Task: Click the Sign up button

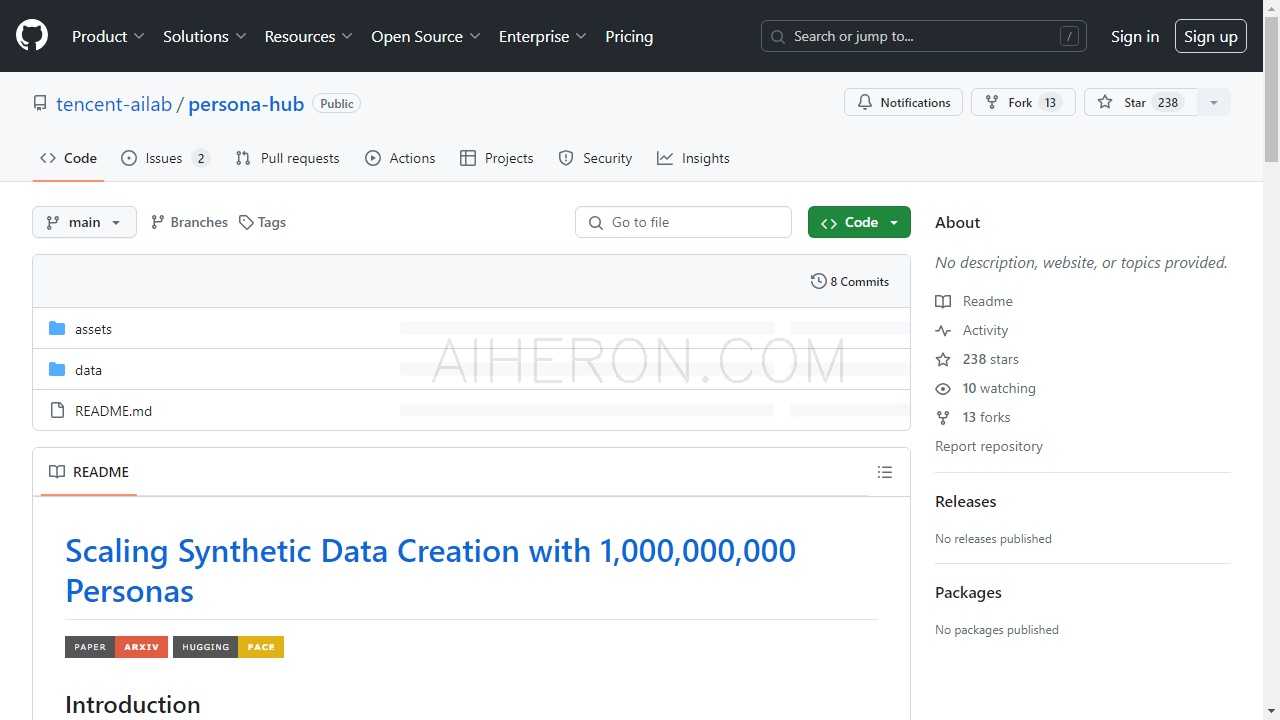Action: click(1211, 36)
